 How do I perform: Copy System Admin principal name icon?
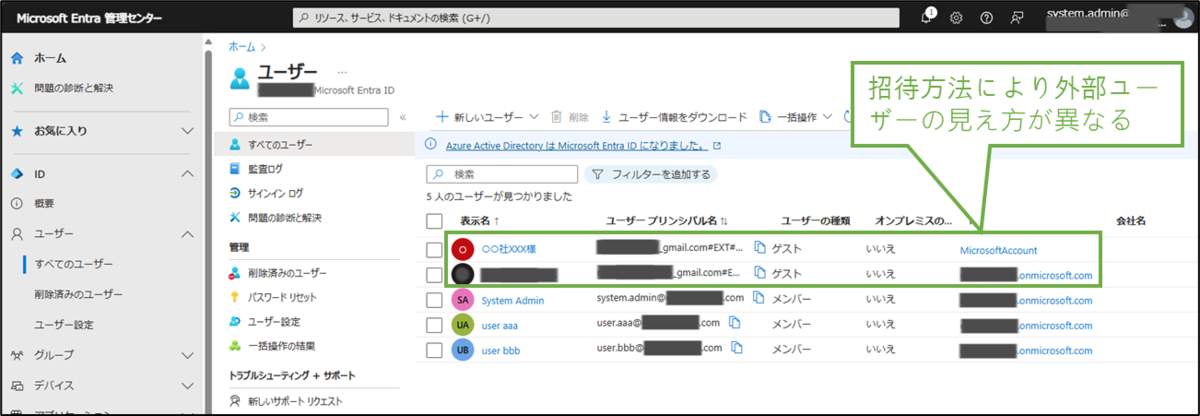[x=760, y=298]
